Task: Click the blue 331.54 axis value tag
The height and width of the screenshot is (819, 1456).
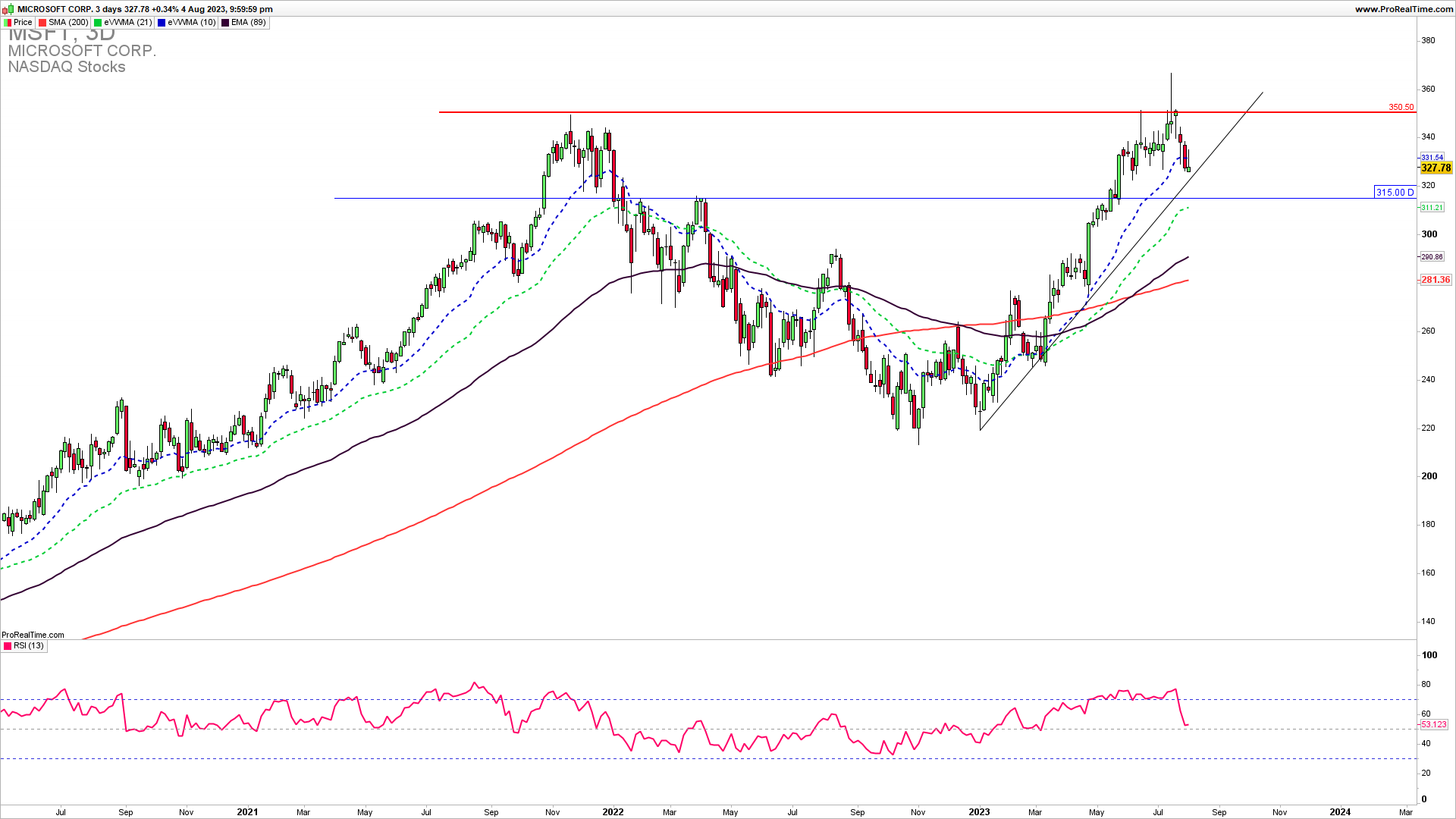Action: (x=1432, y=158)
